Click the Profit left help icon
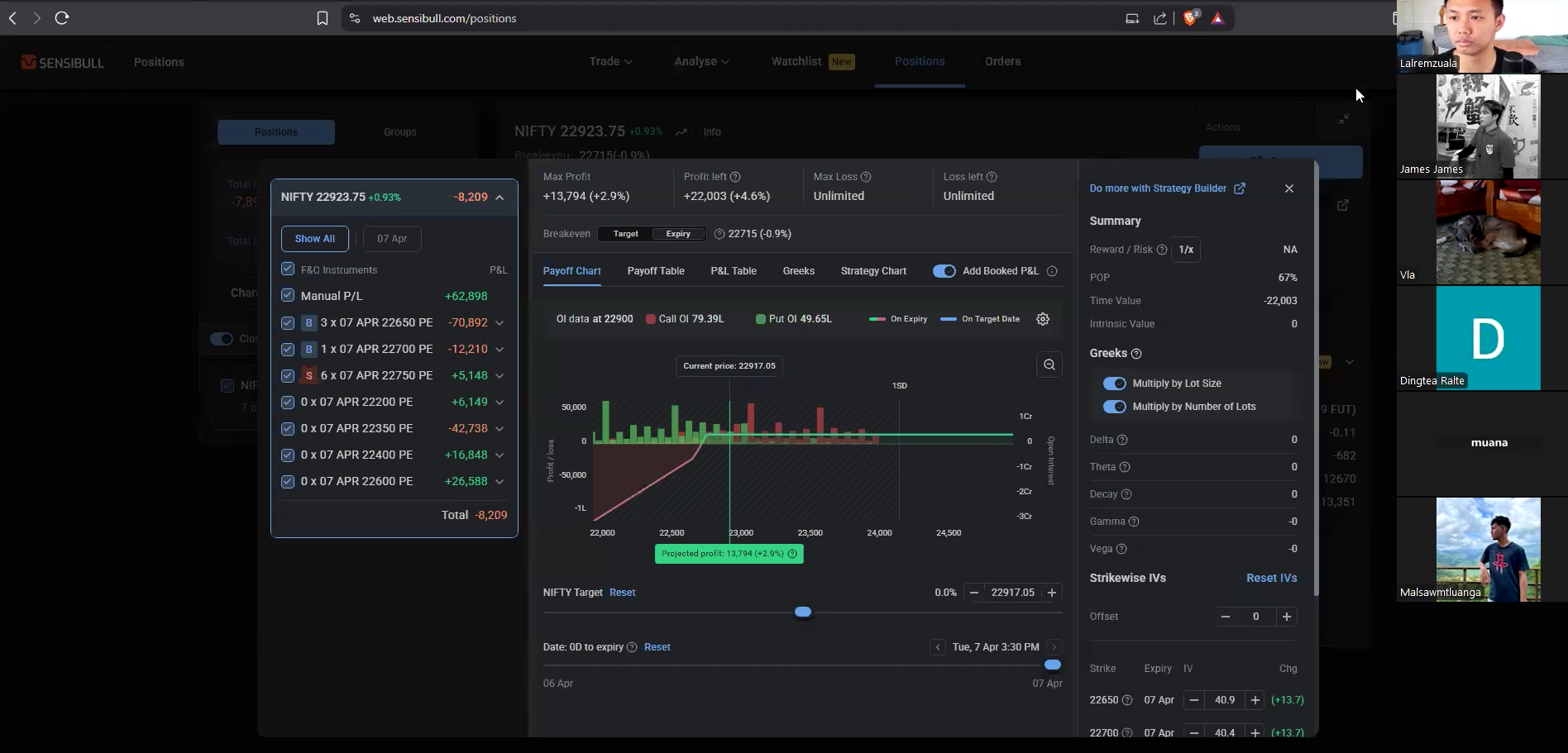Viewport: 1568px width, 753px height. pyautogui.click(x=735, y=177)
